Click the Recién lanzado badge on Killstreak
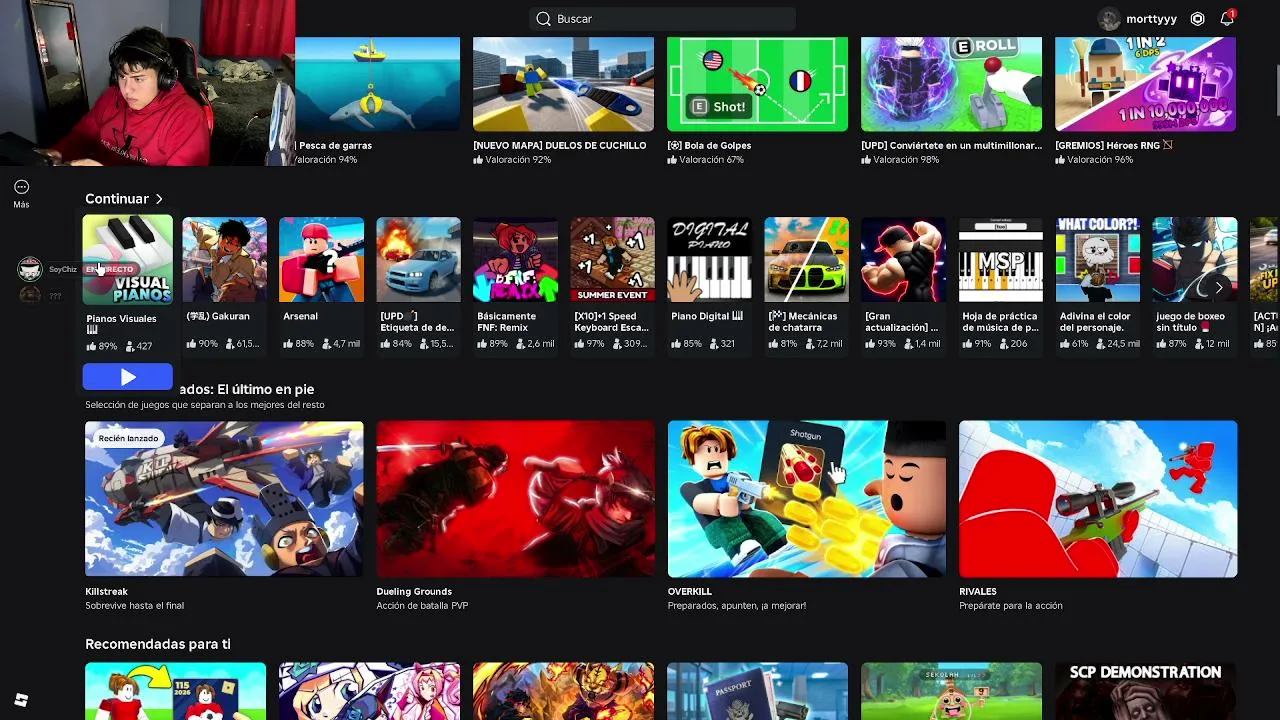1280x720 pixels. 128,438
